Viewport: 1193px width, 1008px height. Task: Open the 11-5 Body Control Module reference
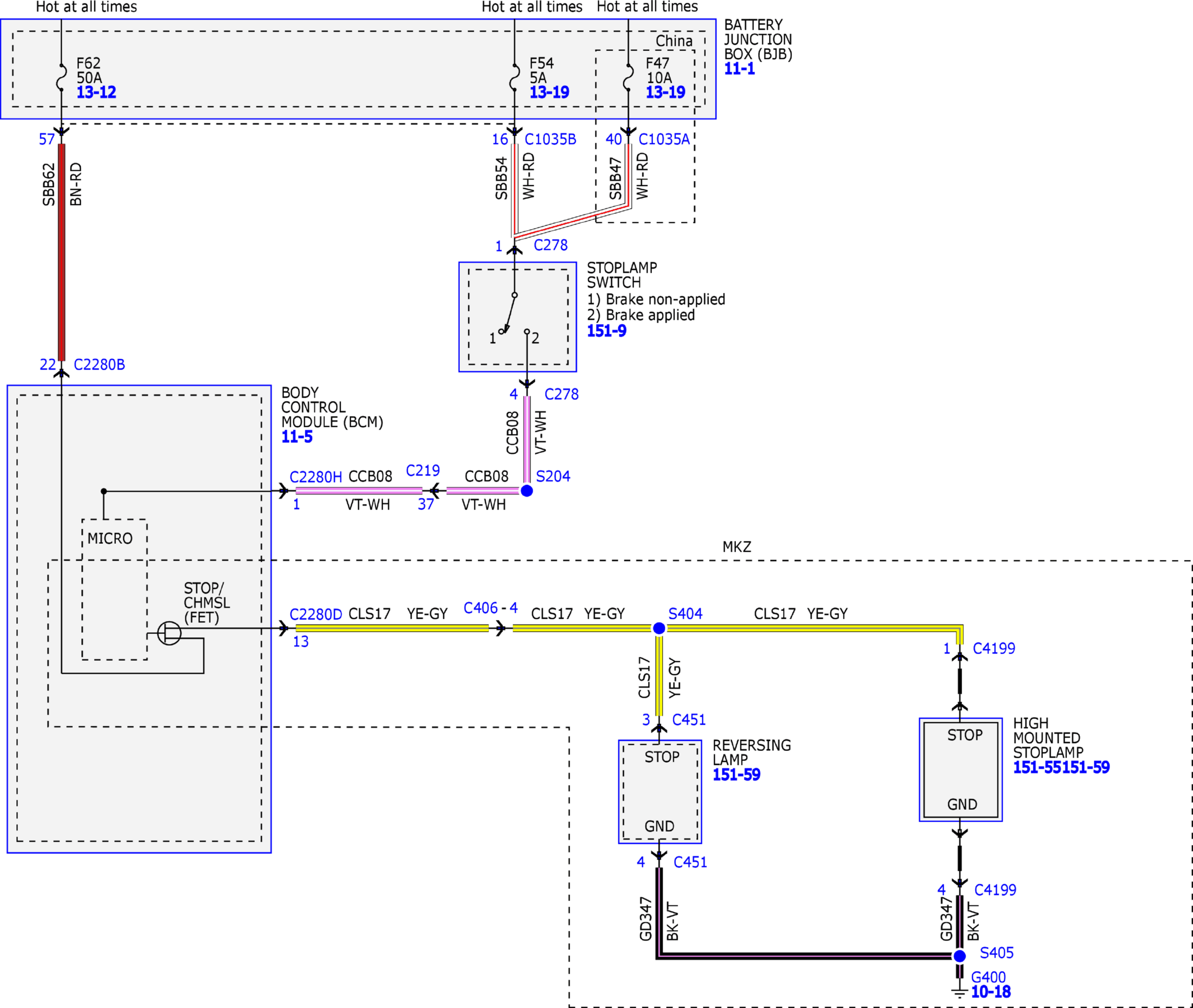[297, 437]
